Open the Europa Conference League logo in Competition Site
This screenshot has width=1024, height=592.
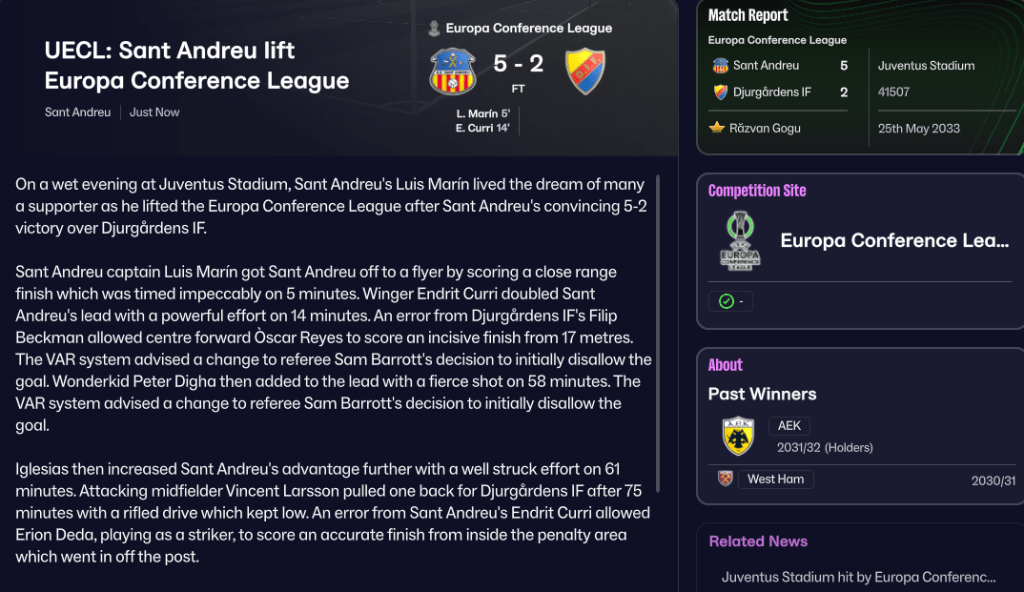coord(740,241)
